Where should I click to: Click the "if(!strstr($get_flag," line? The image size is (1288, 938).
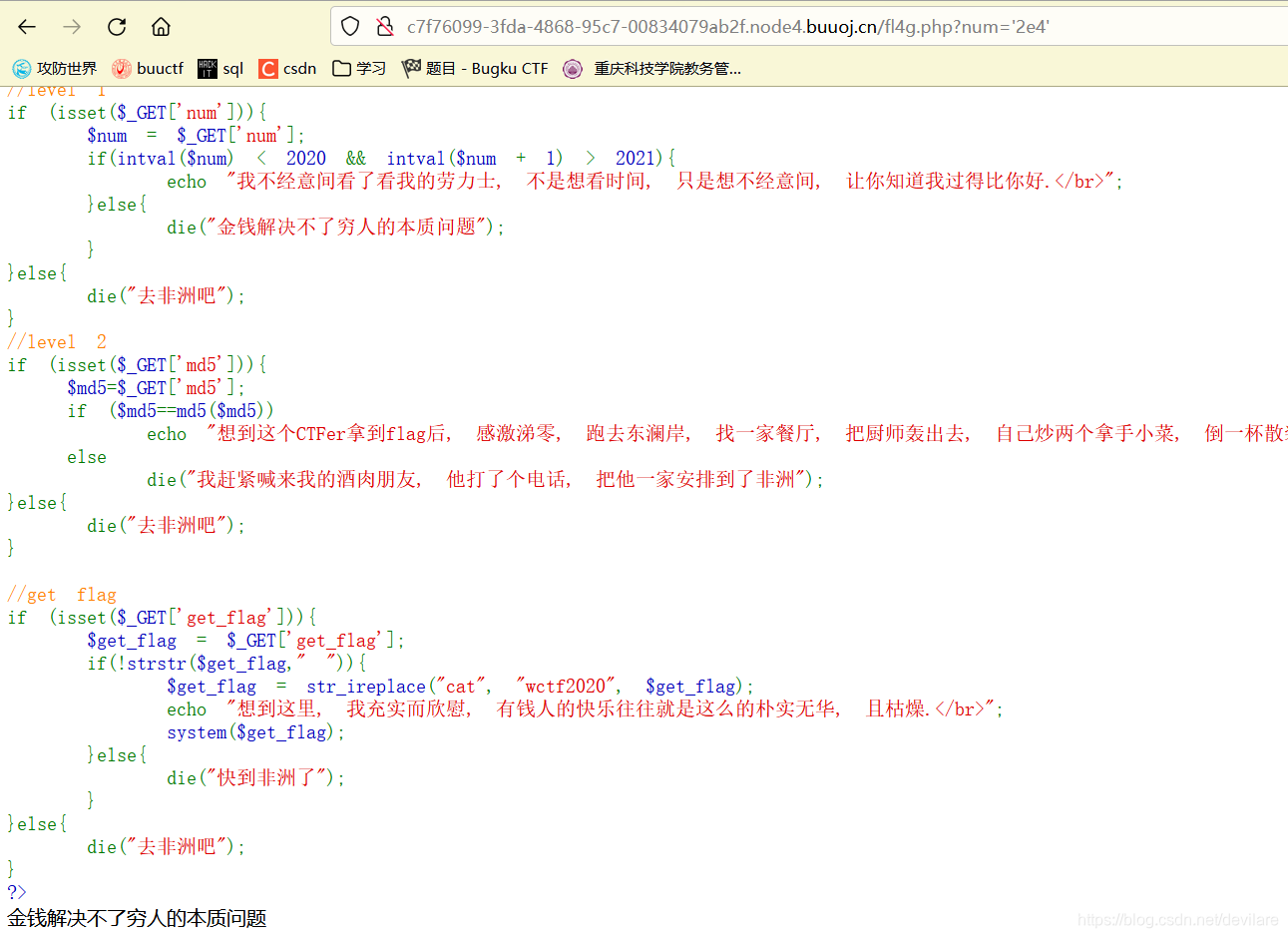[226, 663]
